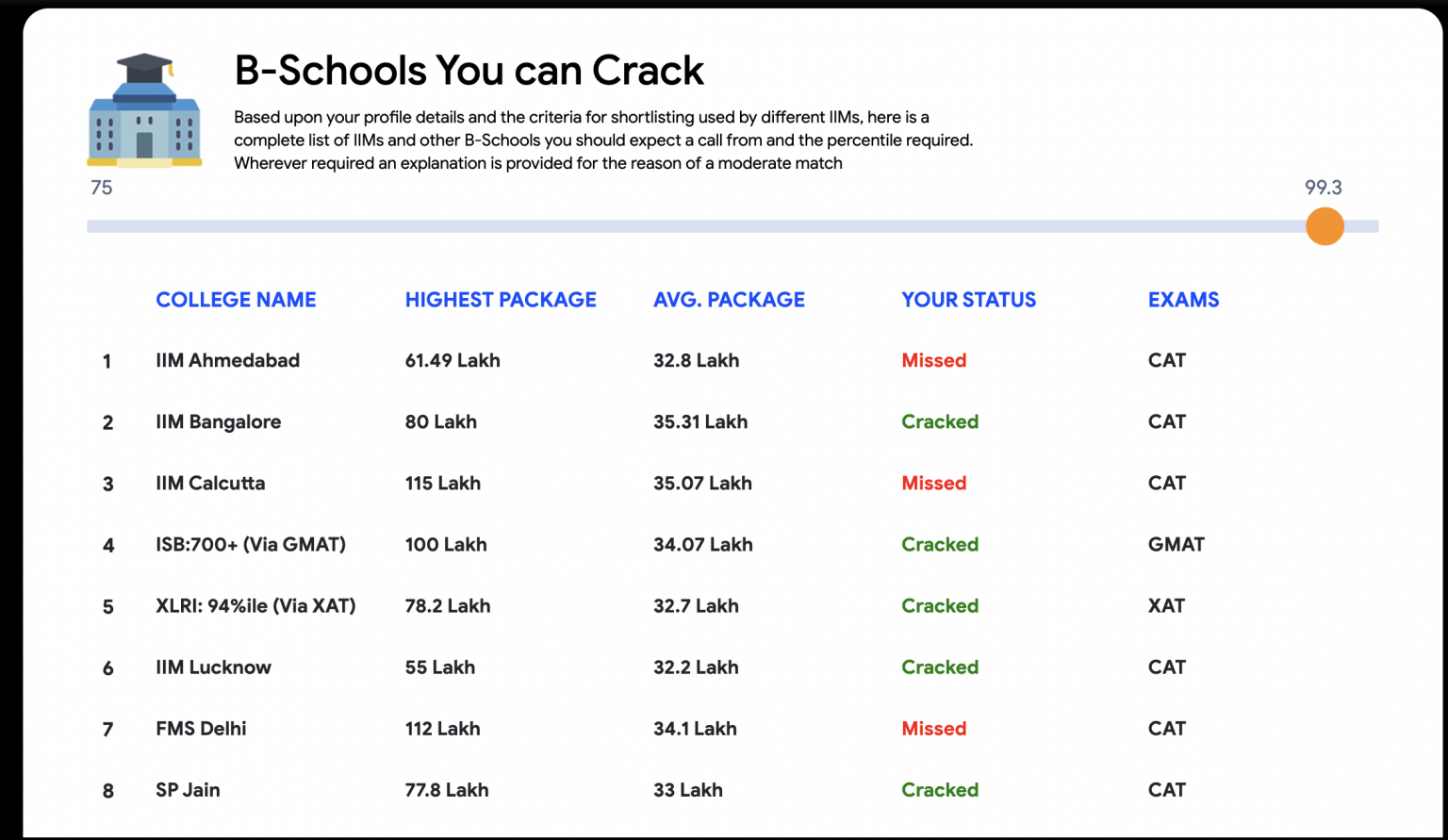Screen dimensions: 1448x840
Task: Click the 75 minimum percentile label
Action: 102,188
